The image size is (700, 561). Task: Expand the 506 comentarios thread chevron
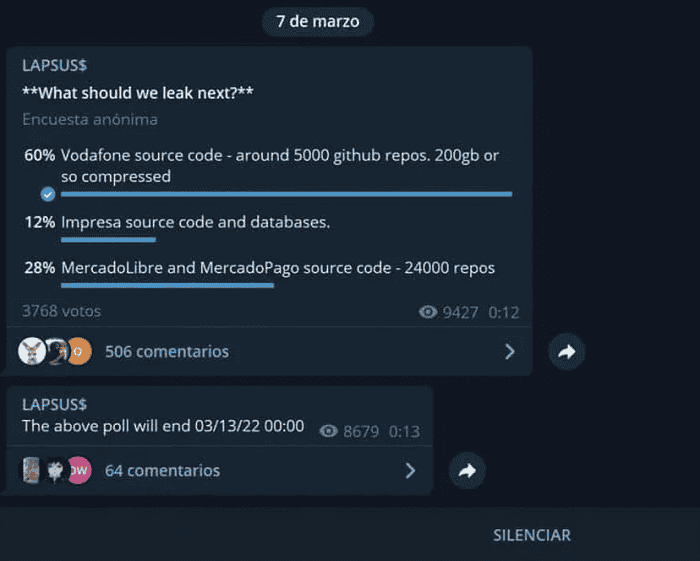(509, 351)
